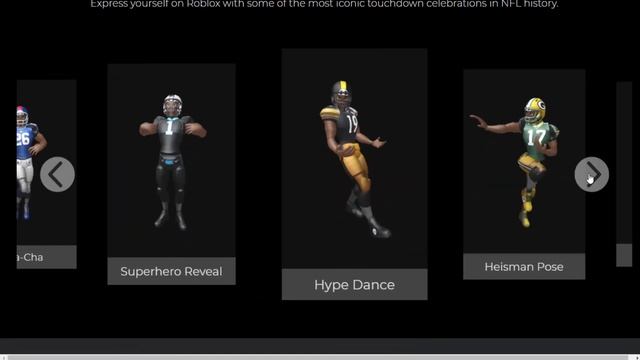The width and height of the screenshot is (640, 360).
Task: Select the partially visible Cha-Cha emote card
Action: tap(47, 174)
